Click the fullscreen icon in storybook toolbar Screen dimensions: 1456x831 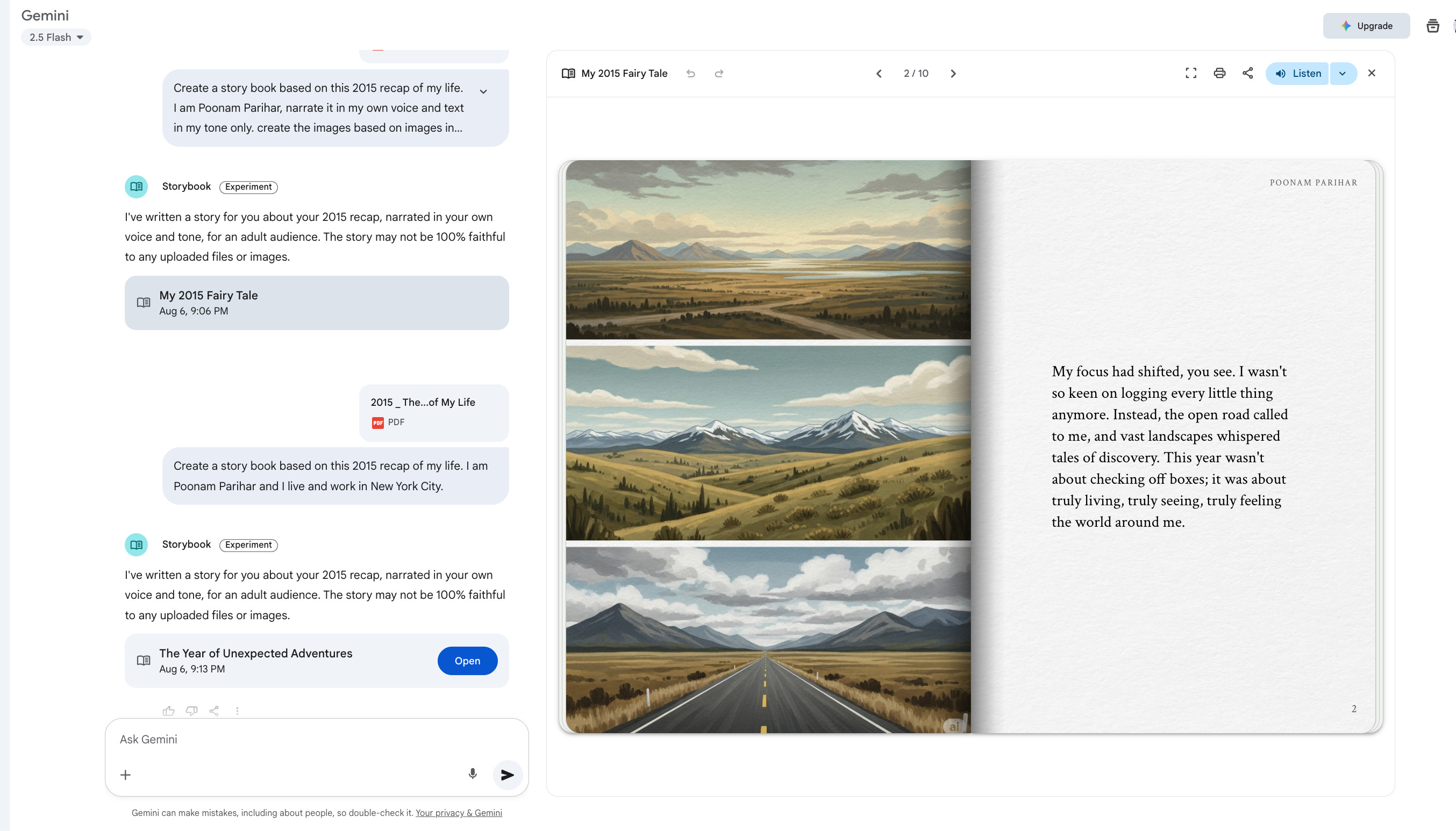pos(1190,73)
